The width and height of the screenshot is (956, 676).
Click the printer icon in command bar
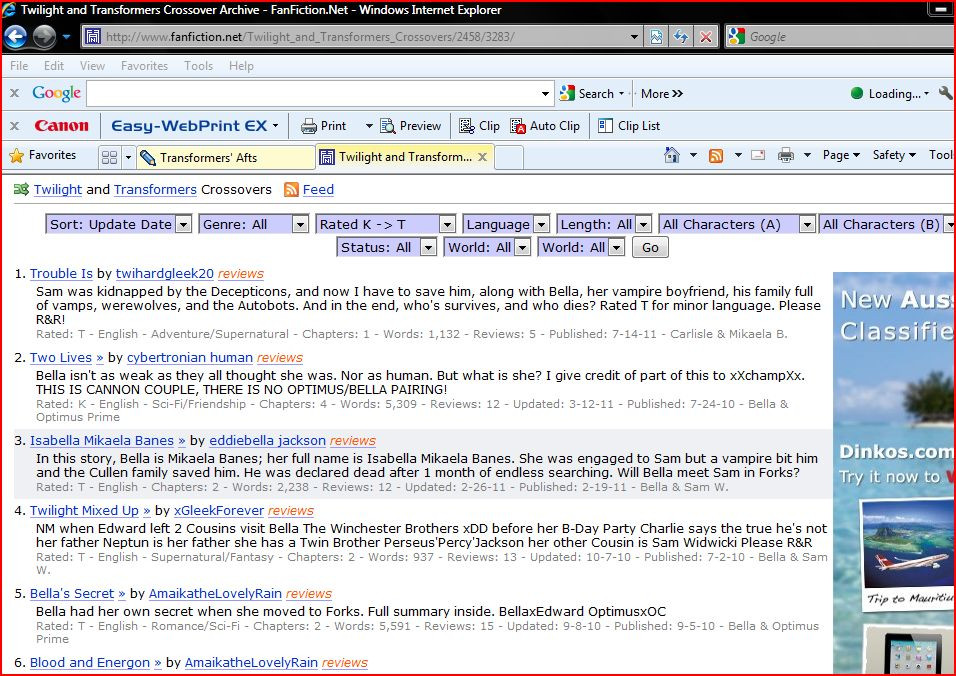coord(785,155)
